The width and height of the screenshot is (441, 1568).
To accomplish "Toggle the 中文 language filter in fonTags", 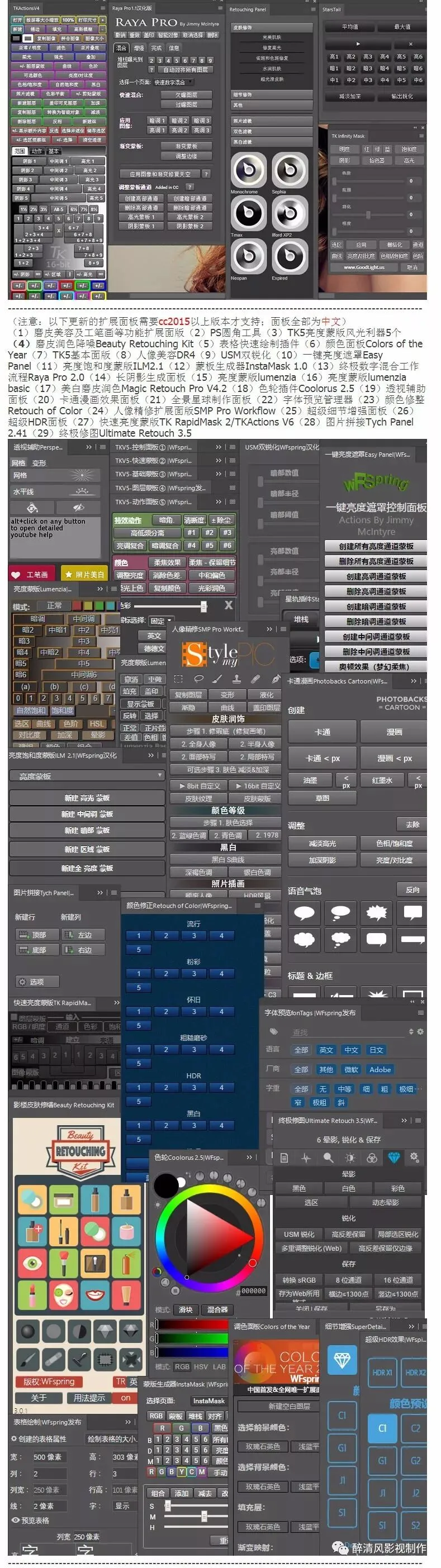I will pyautogui.click(x=352, y=1050).
